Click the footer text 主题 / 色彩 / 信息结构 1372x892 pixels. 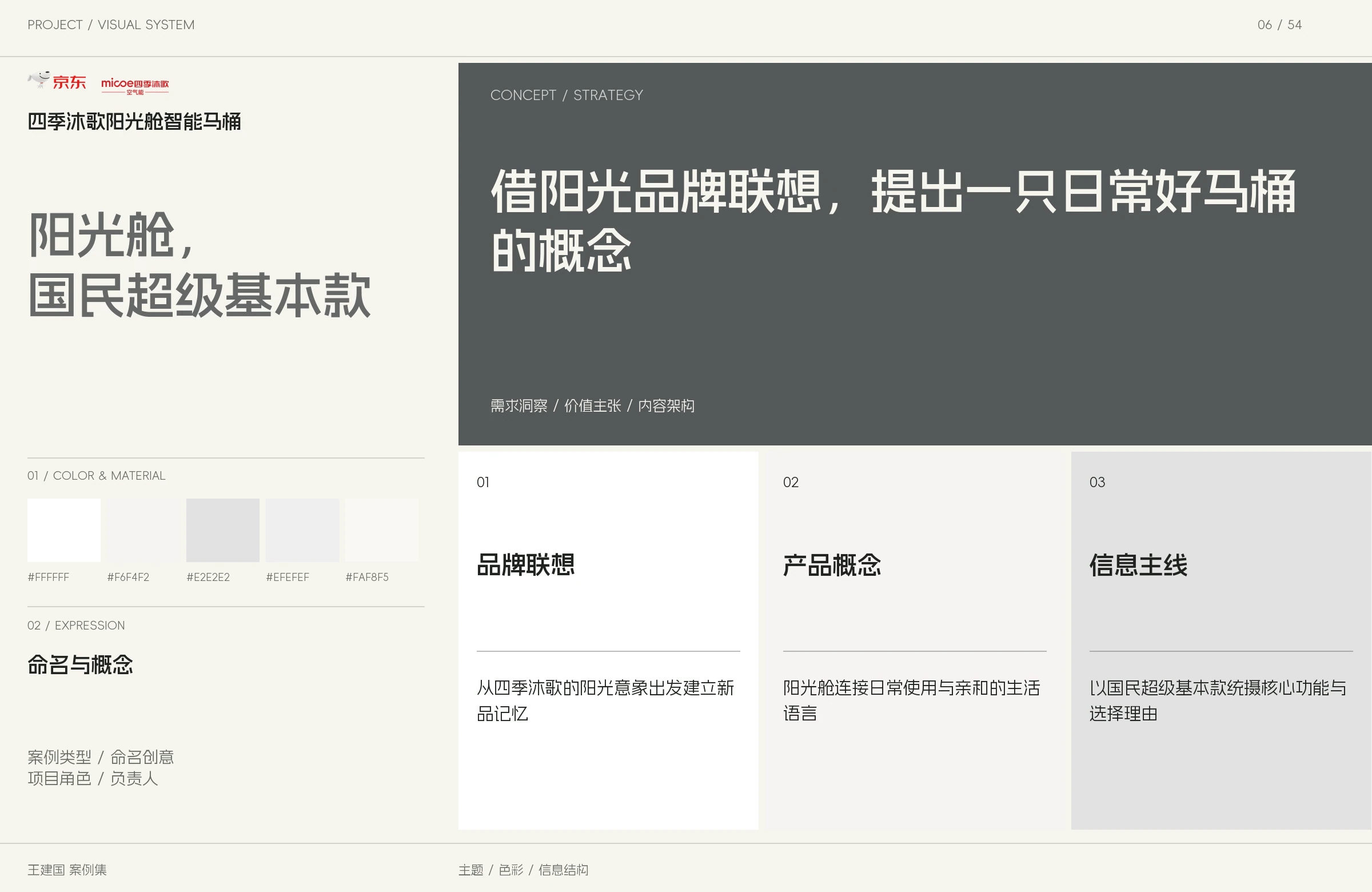coord(524,870)
